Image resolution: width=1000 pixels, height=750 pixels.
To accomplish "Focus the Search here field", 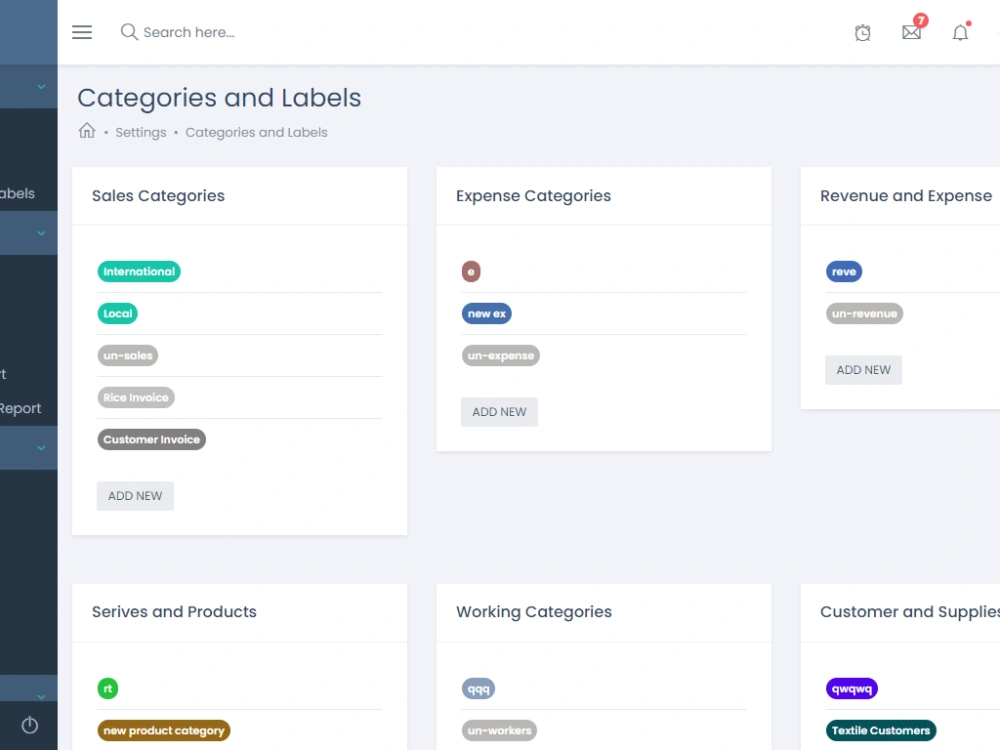I will (189, 33).
